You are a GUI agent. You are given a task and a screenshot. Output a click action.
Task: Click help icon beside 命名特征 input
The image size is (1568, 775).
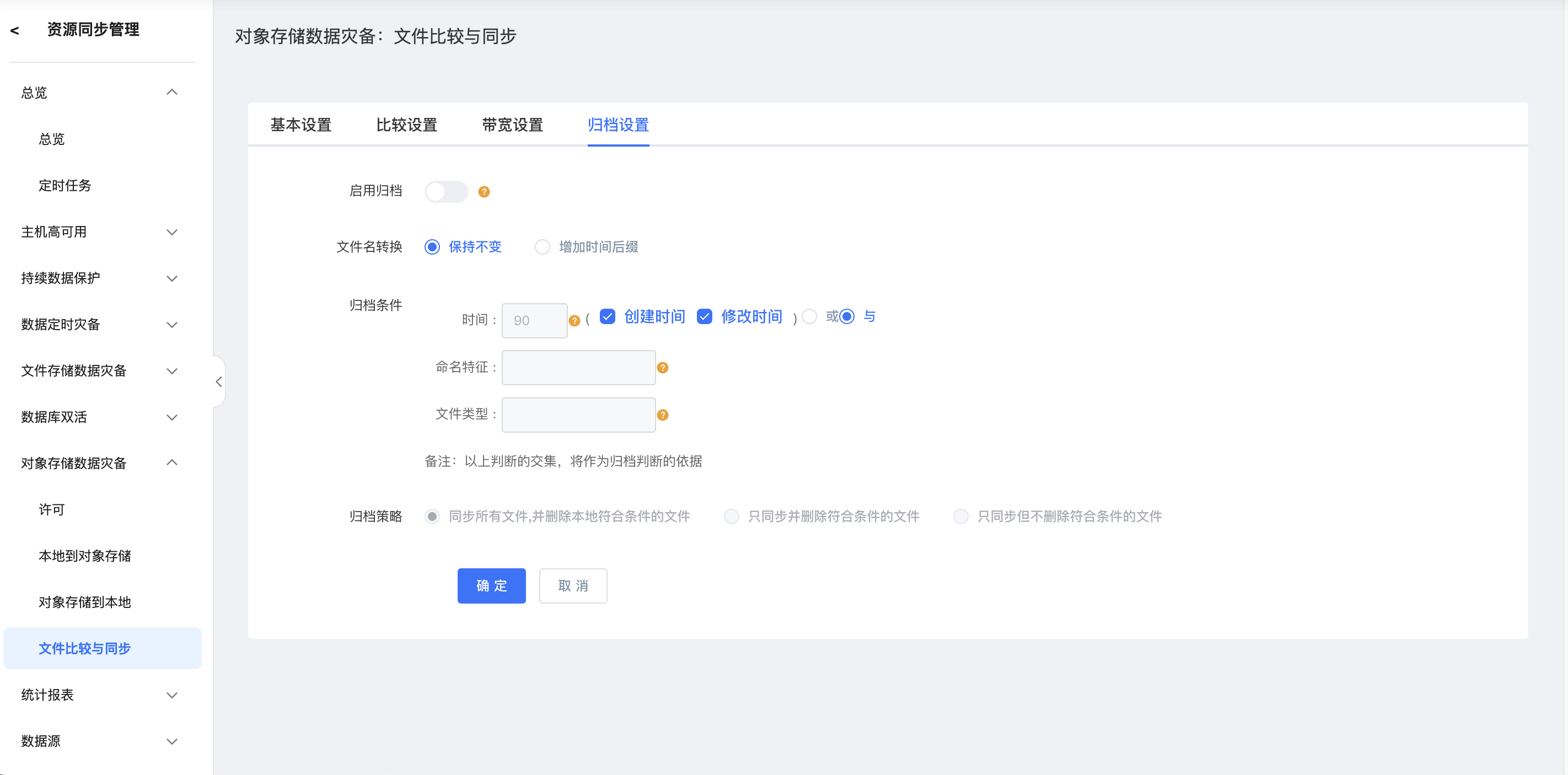pyautogui.click(x=663, y=368)
